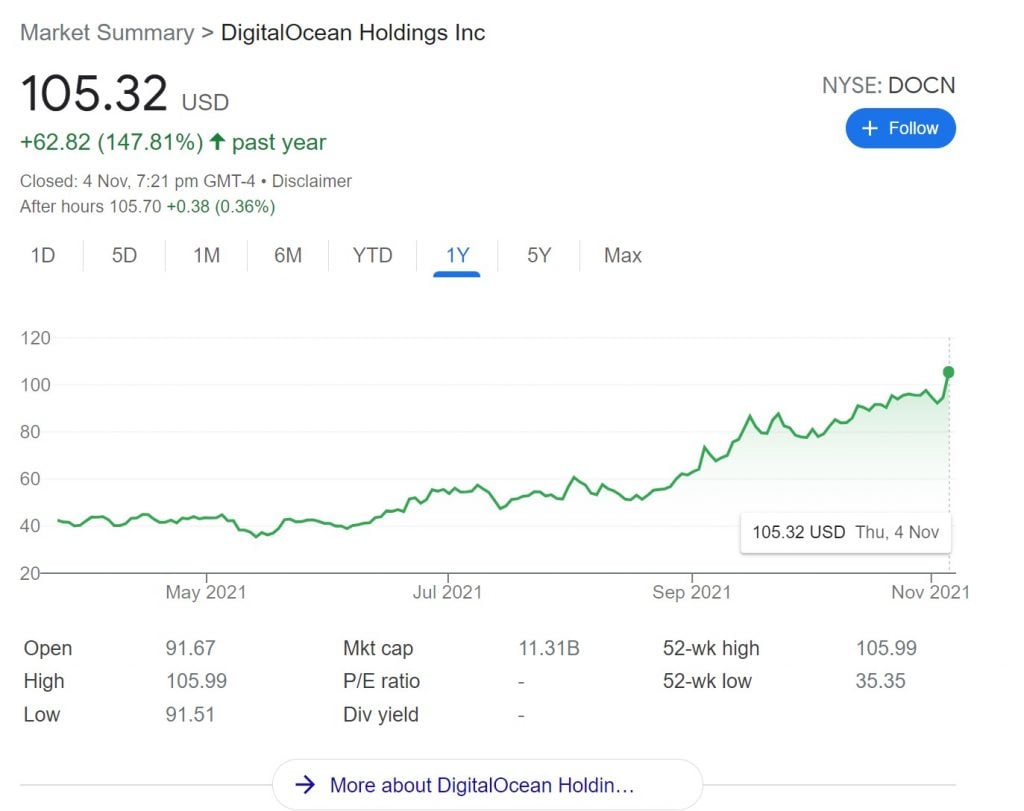Image resolution: width=1024 pixels, height=811 pixels.
Task: Click the Mkt cap value 11.31B
Action: click(x=549, y=648)
